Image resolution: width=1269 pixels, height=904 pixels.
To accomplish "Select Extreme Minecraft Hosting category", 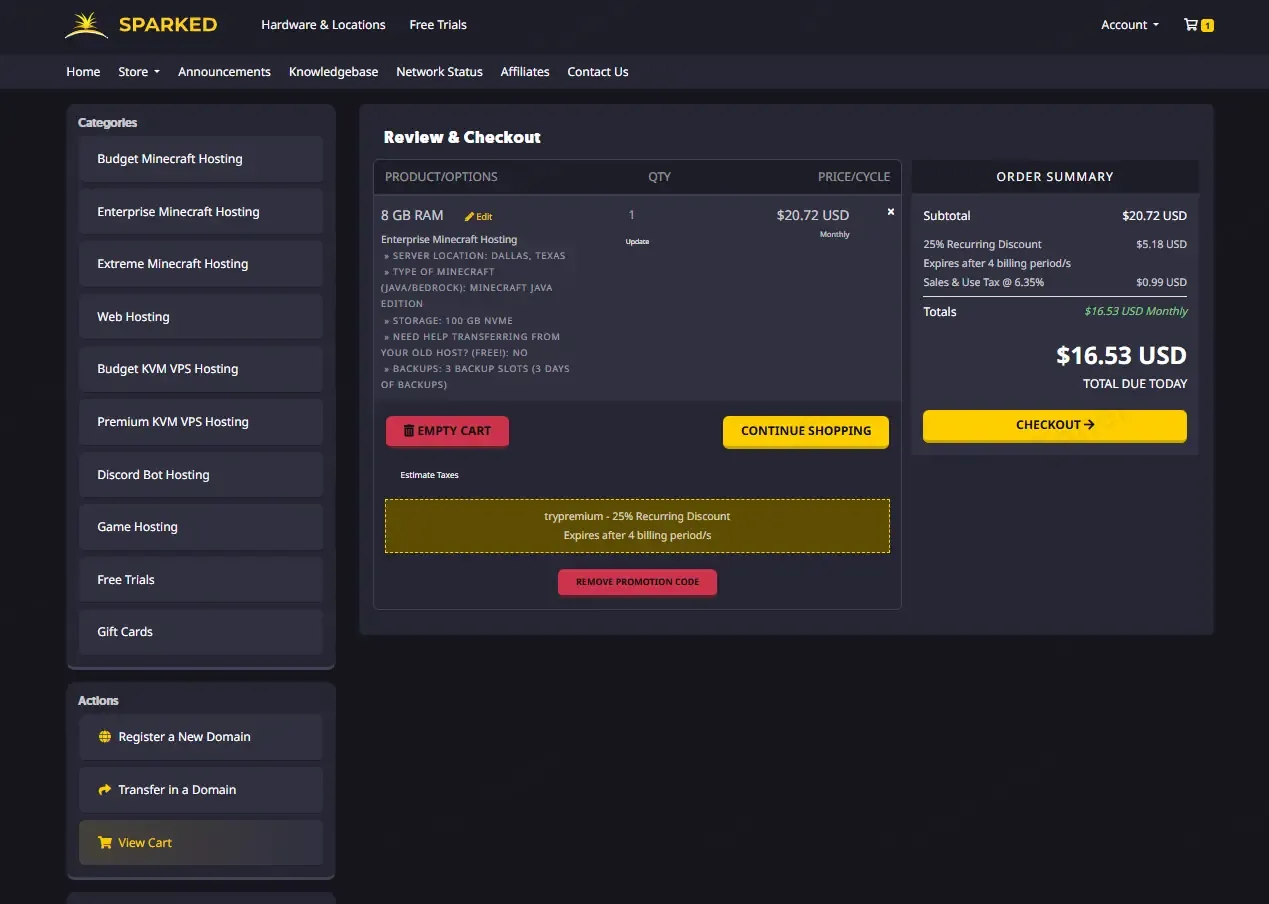I will pos(201,264).
